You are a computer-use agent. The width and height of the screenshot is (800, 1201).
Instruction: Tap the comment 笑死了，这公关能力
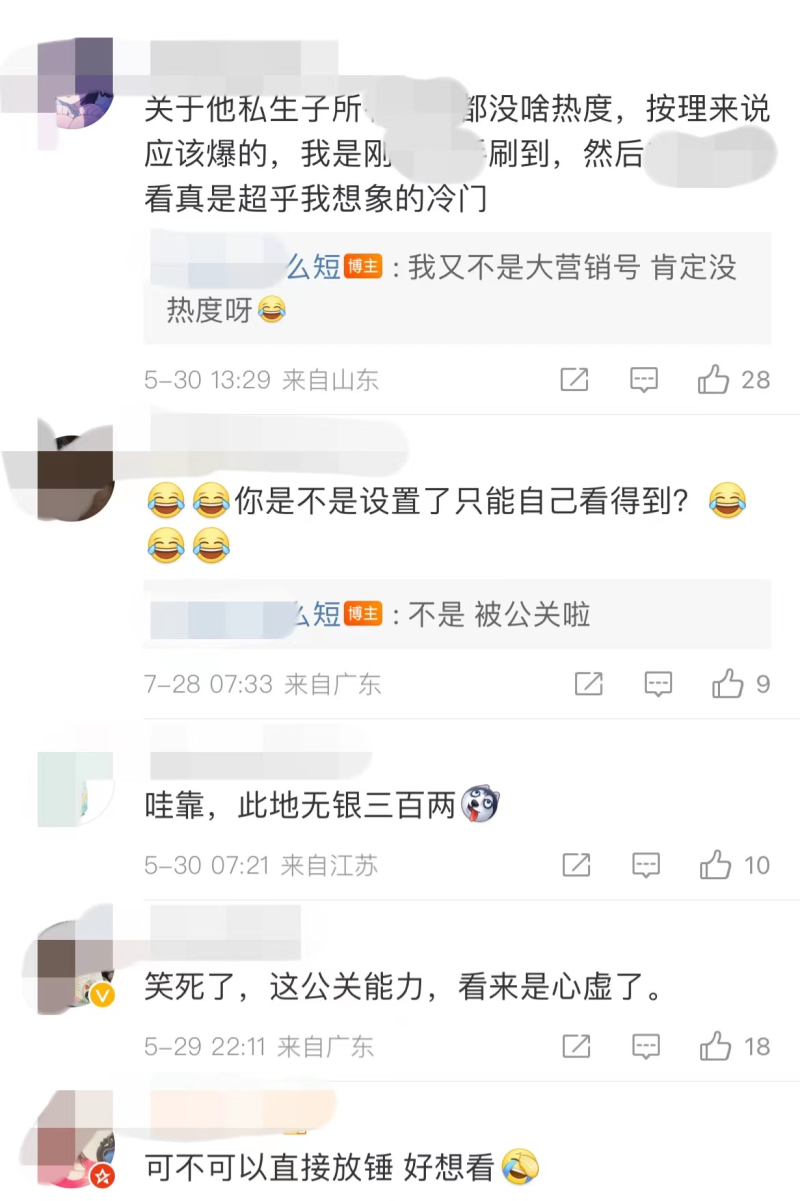(x=404, y=988)
